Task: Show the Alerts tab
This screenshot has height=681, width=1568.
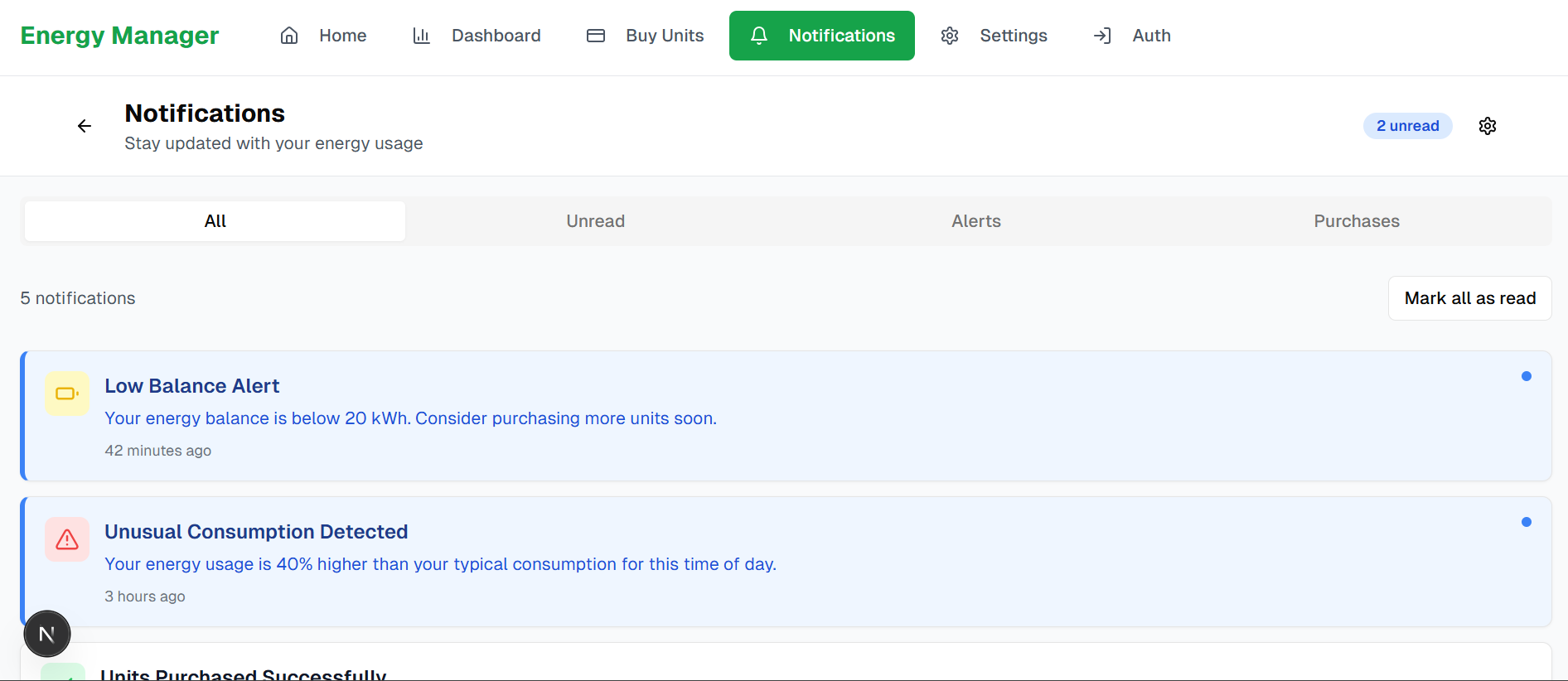Action: [975, 221]
